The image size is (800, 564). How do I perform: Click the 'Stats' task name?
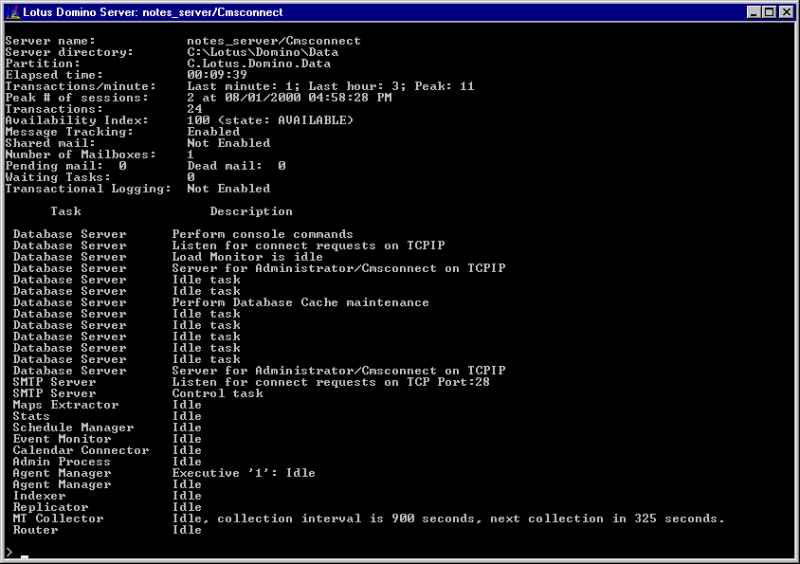[31, 416]
